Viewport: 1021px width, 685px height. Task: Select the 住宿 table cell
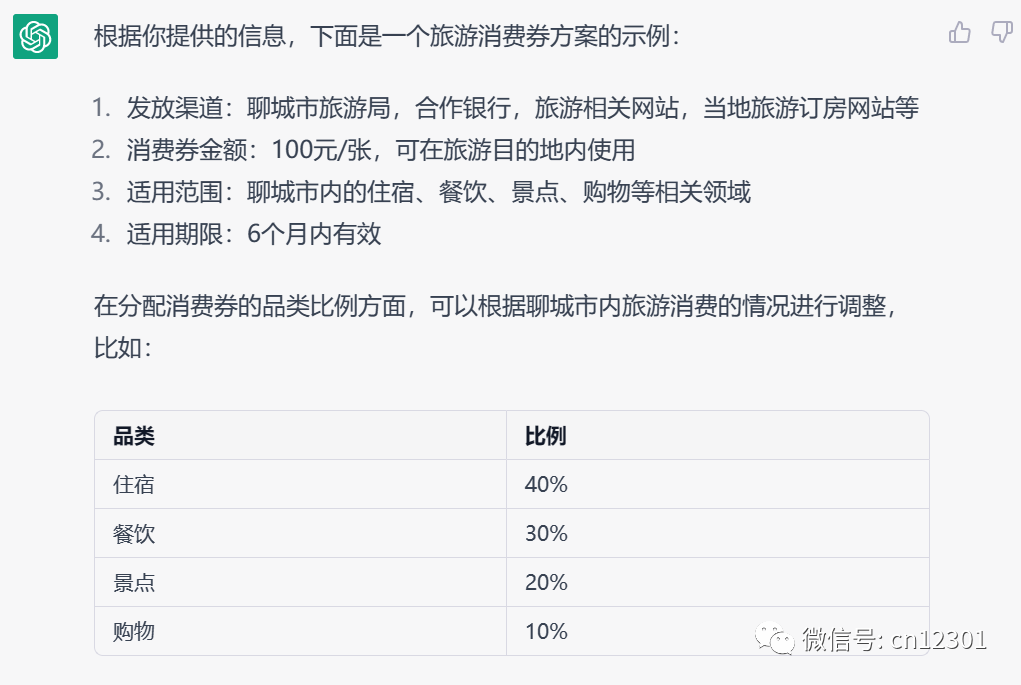tap(300, 484)
